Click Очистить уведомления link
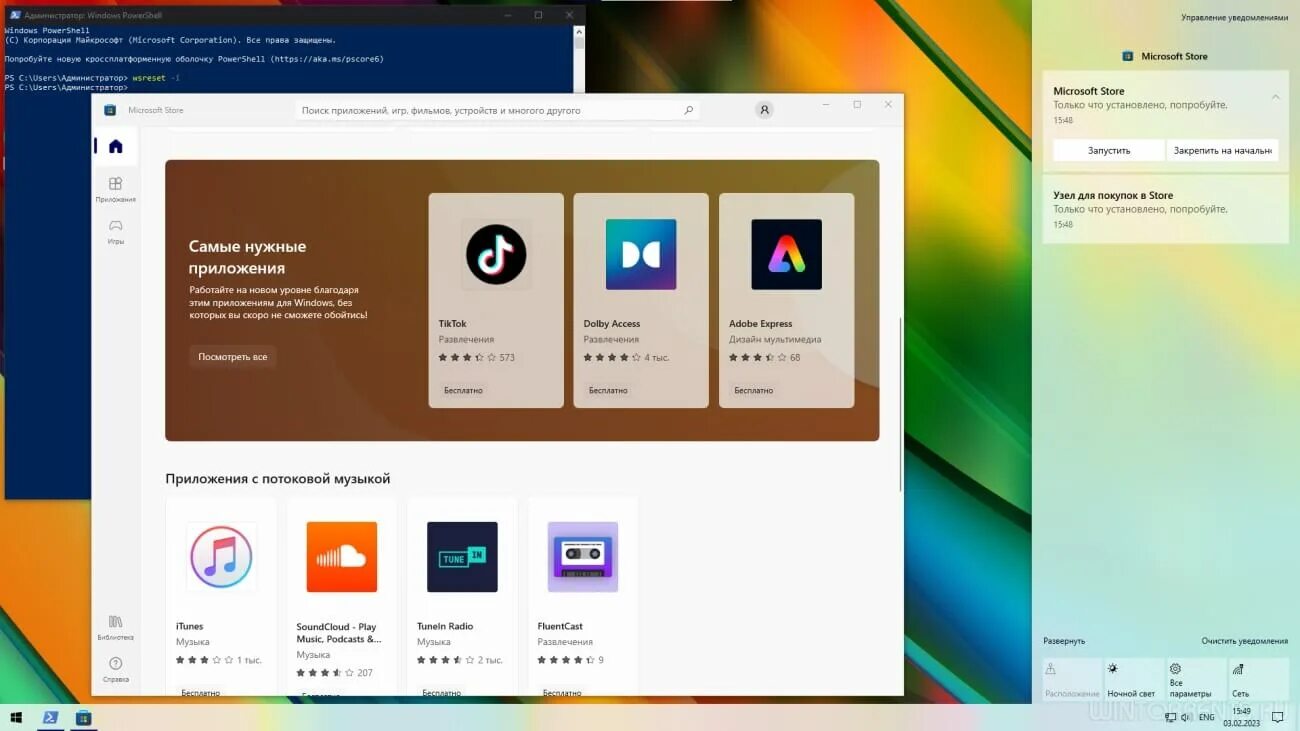This screenshot has height=731, width=1300. [1245, 641]
